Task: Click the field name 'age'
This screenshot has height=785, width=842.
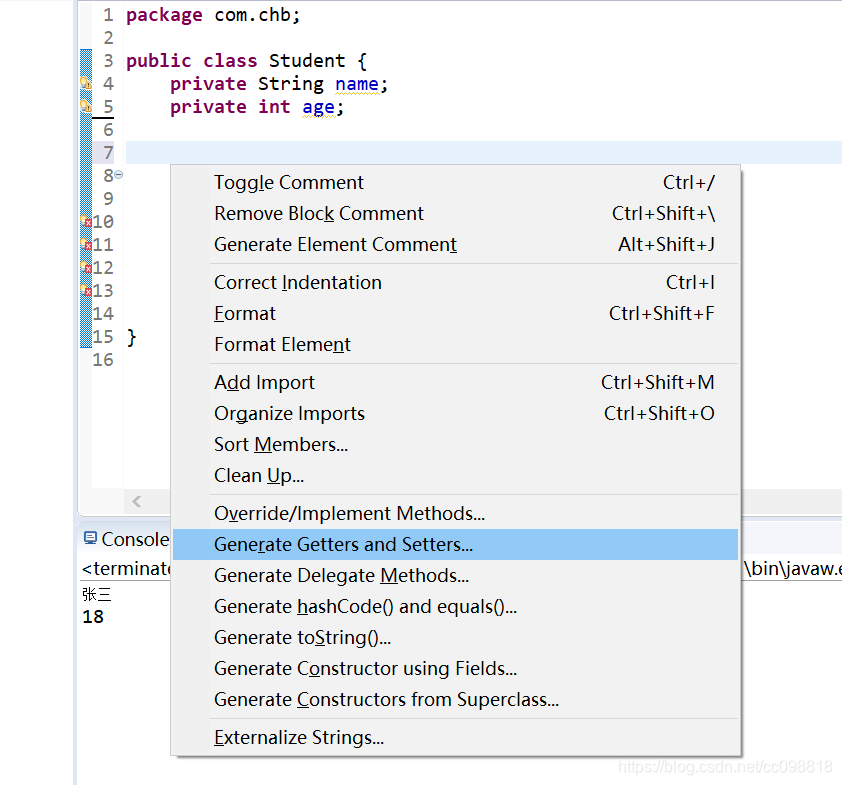Action: (x=318, y=108)
